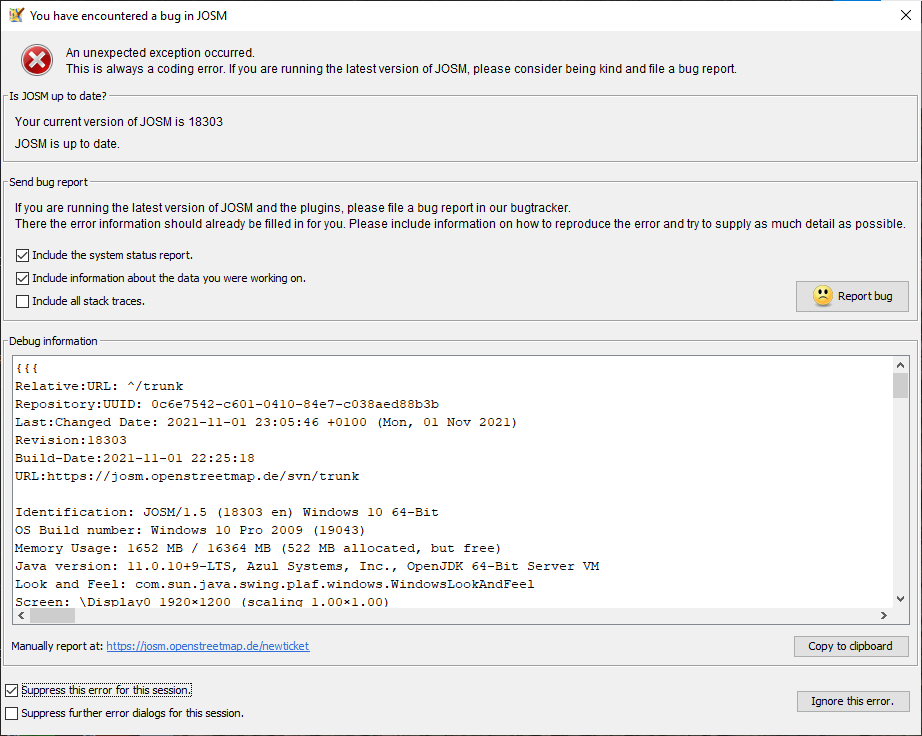Image resolution: width=922 pixels, height=736 pixels.
Task: Click the Ignore this error button
Action: click(852, 701)
